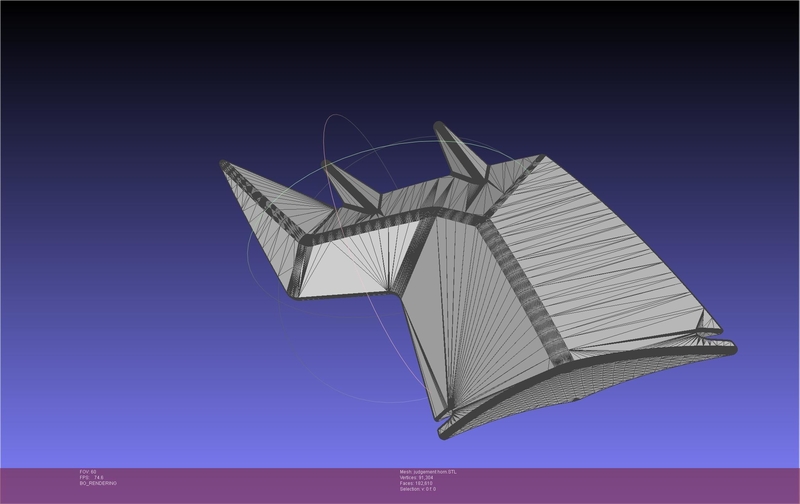This screenshot has height=504, width=800.
Task: Click the far right tip of the mesh
Action: pos(733,346)
